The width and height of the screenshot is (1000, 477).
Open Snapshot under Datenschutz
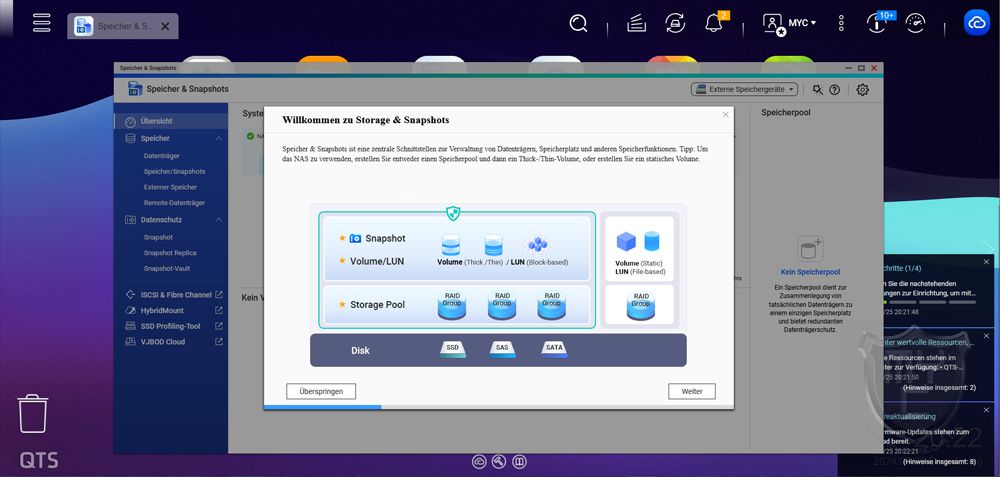158,237
